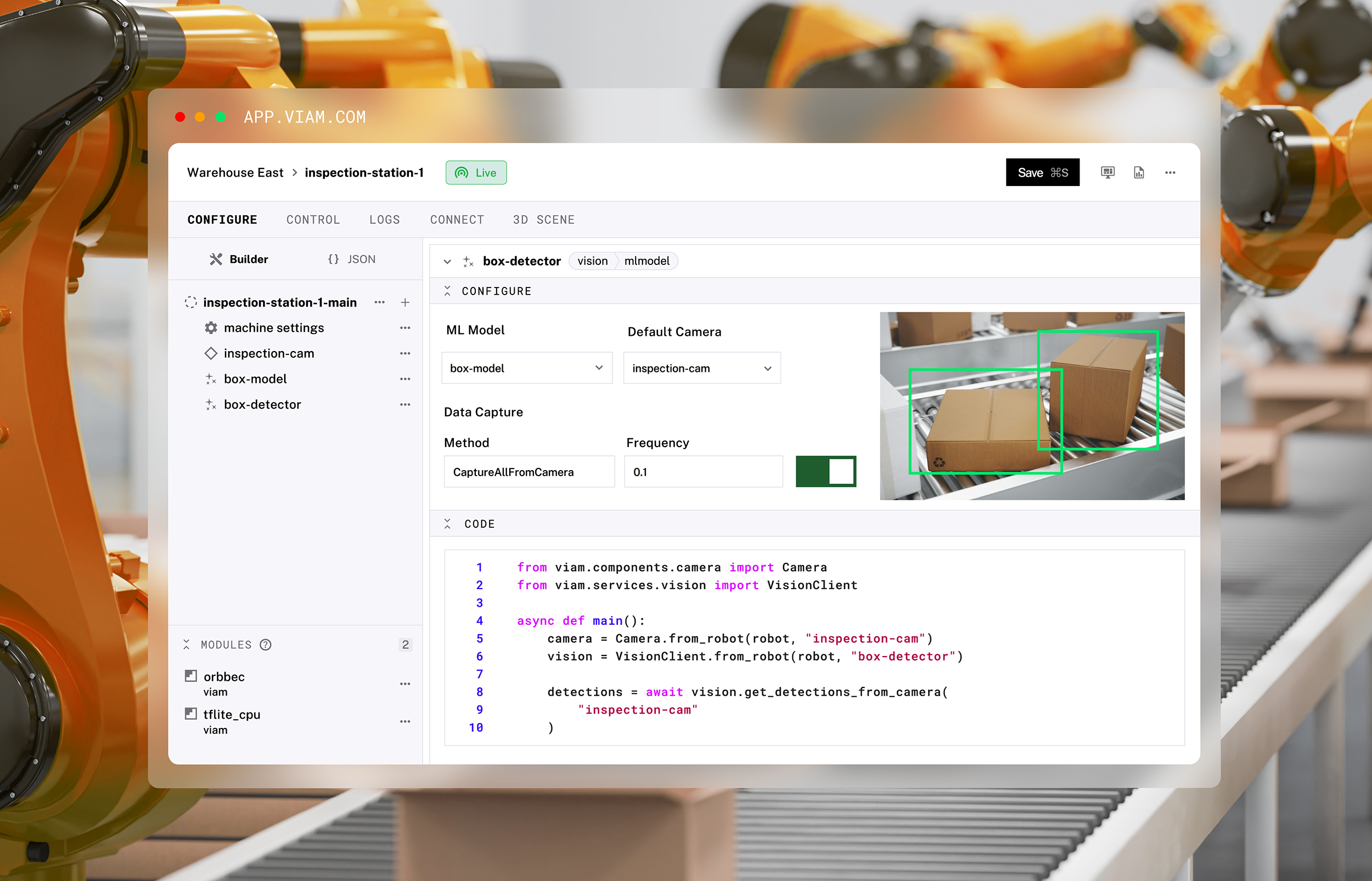The width and height of the screenshot is (1372, 881).
Task: Toggle the data capture switch off
Action: click(825, 472)
